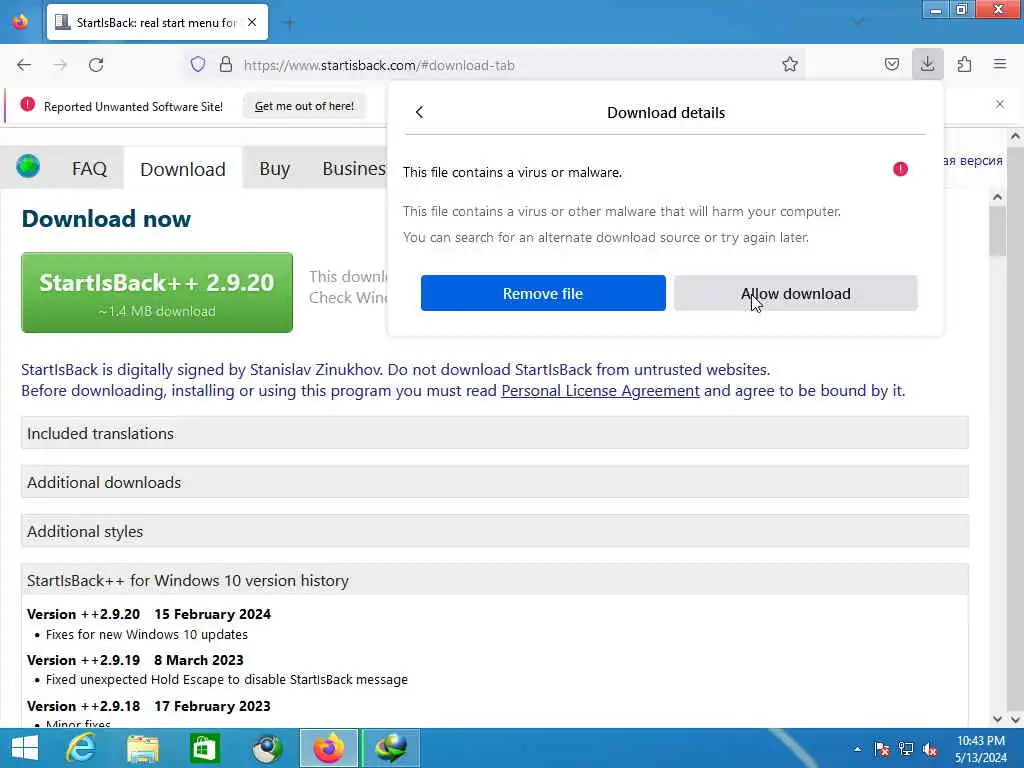Click the Russian version link
The width and height of the screenshot is (1024, 768).
(x=972, y=161)
